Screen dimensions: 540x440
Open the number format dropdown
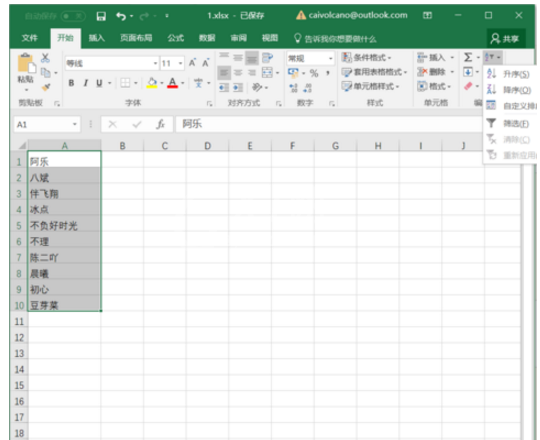coord(330,58)
